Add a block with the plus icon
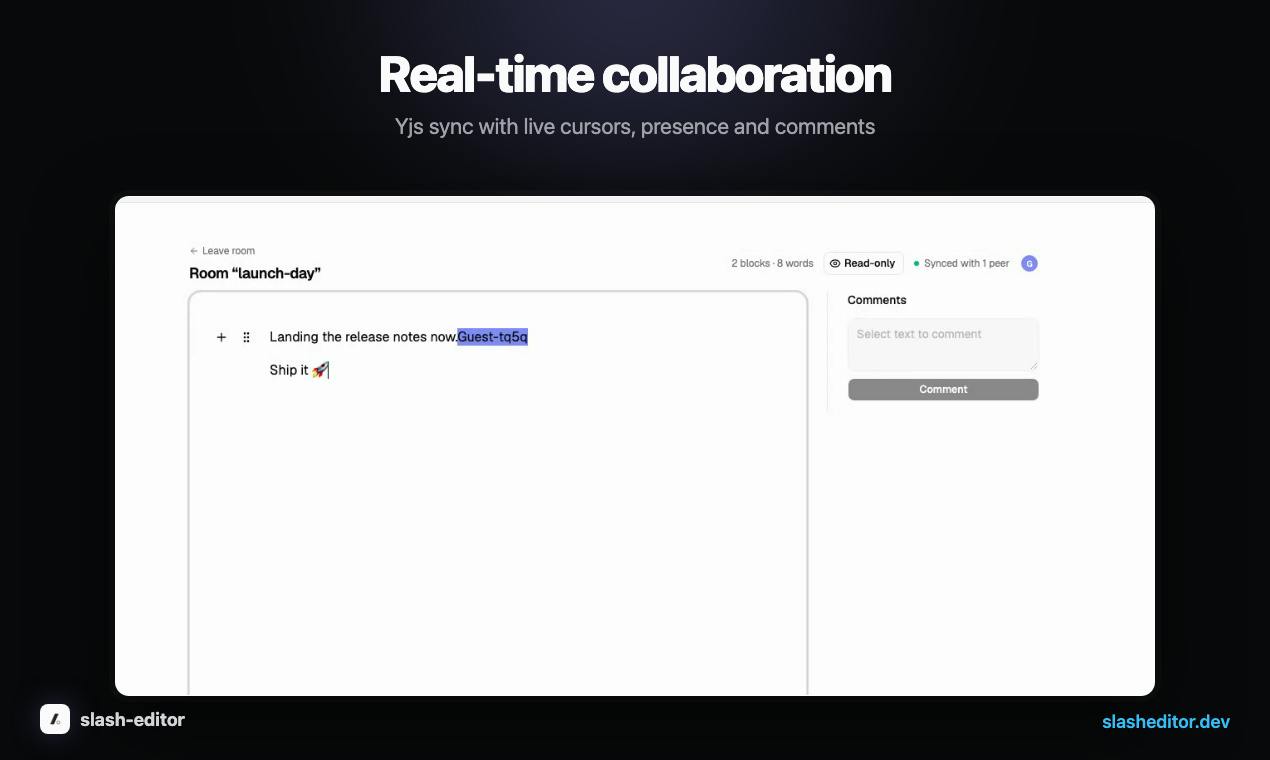 [221, 337]
